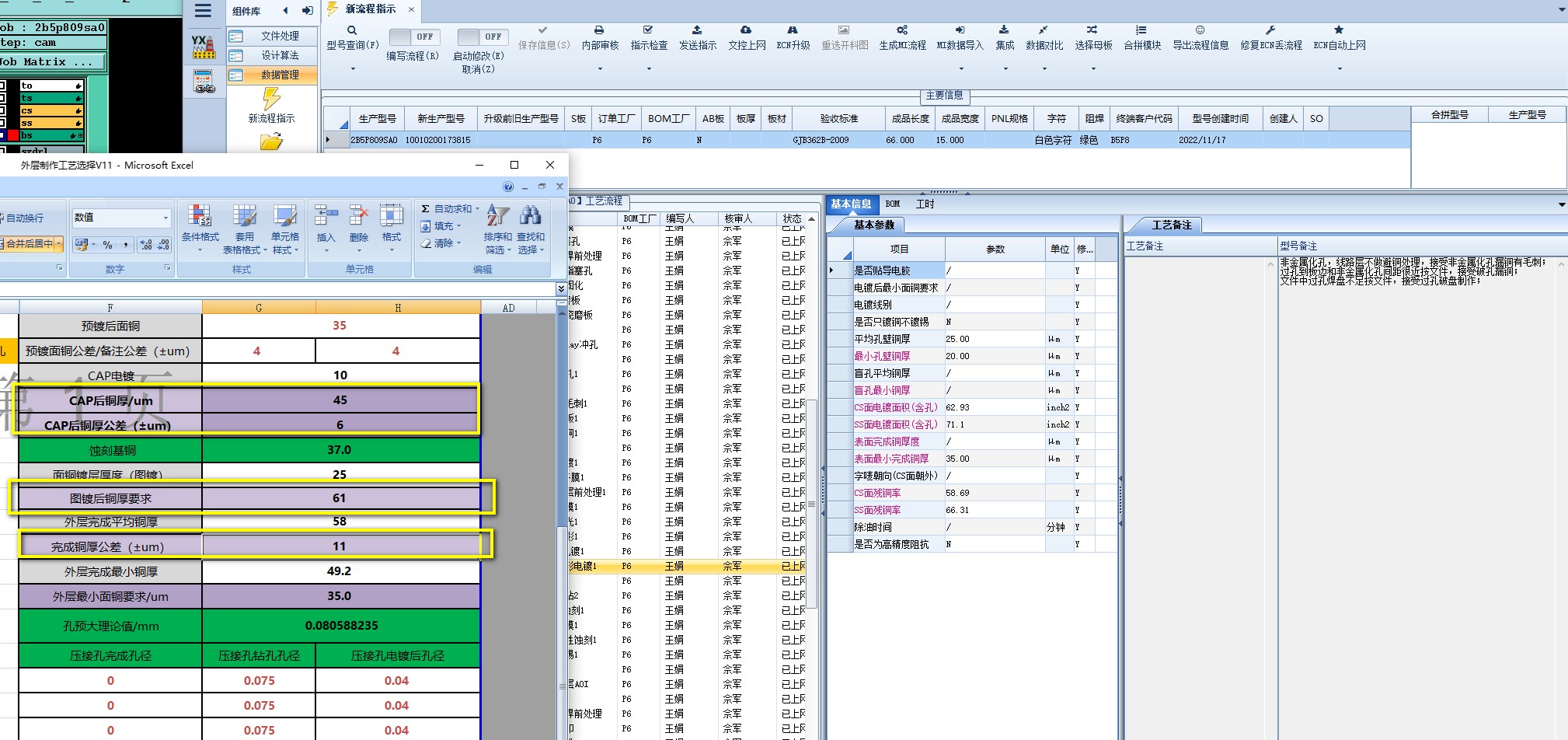The width and height of the screenshot is (1568, 740).
Task: Click the calculator link icon in sidebar
Action: point(204,81)
